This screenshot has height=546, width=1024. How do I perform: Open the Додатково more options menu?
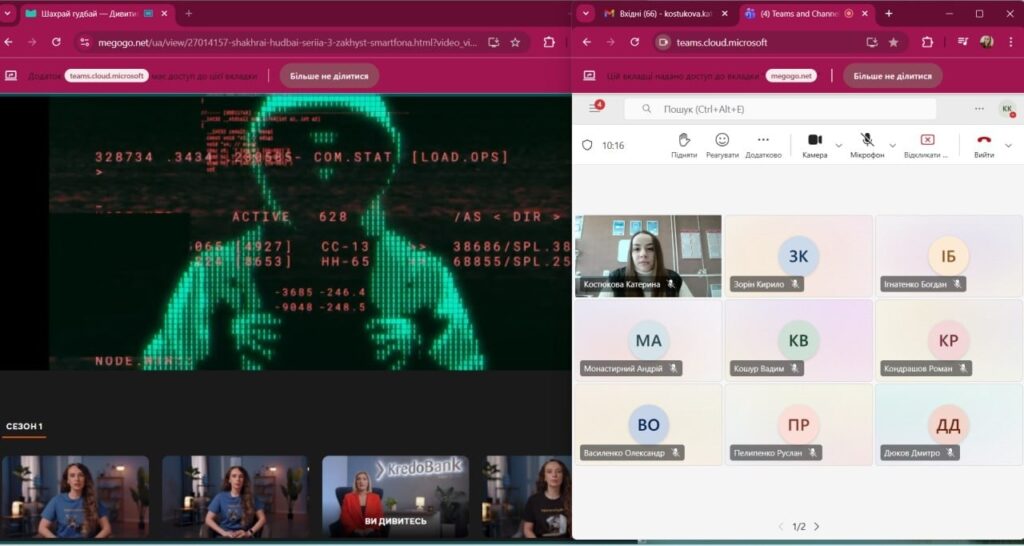pos(763,144)
